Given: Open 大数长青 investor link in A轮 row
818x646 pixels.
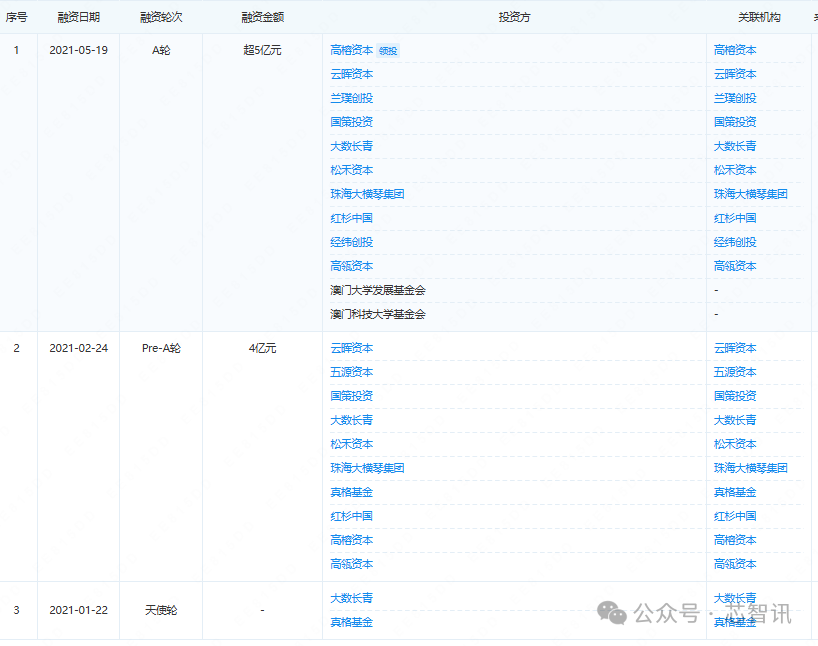Looking at the screenshot, I should [352, 146].
